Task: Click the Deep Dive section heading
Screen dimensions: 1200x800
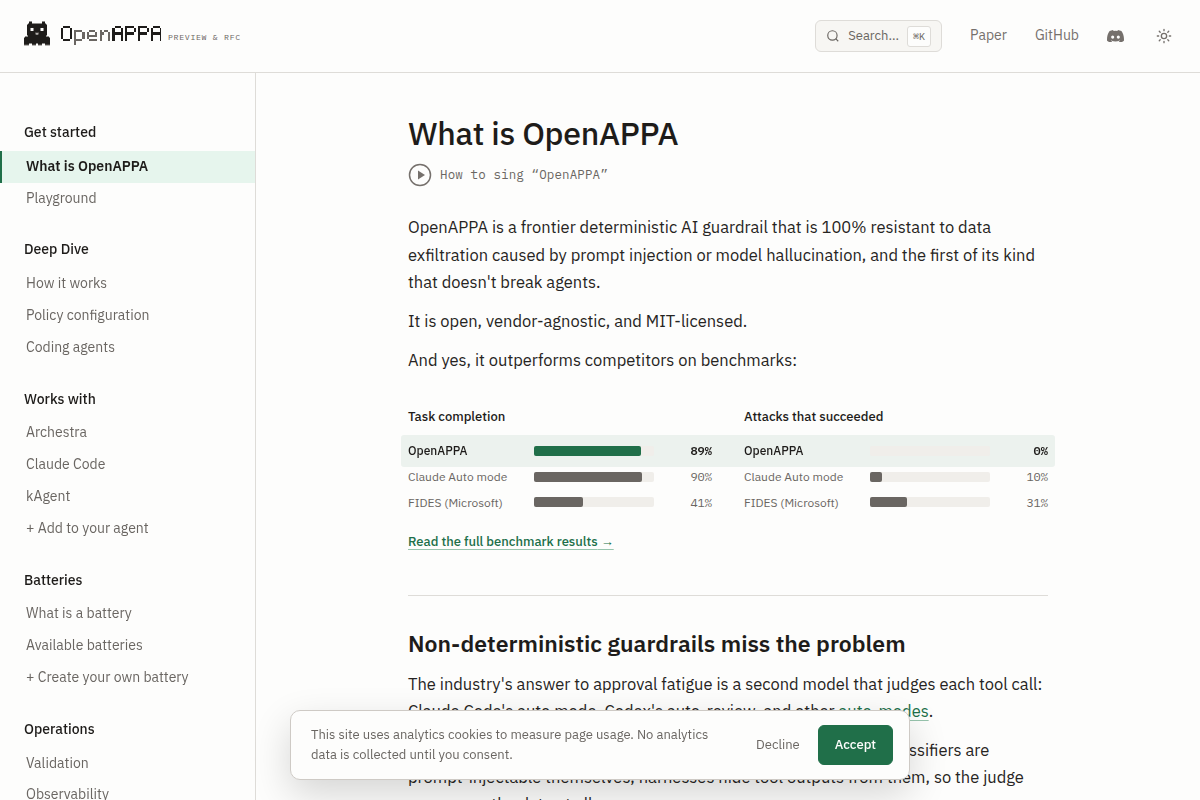Action: pyautogui.click(x=56, y=249)
